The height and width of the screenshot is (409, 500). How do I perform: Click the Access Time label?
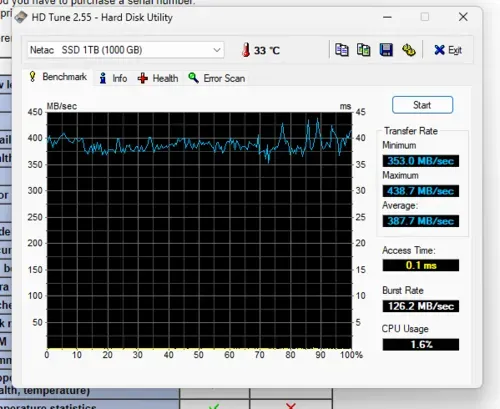tap(409, 250)
